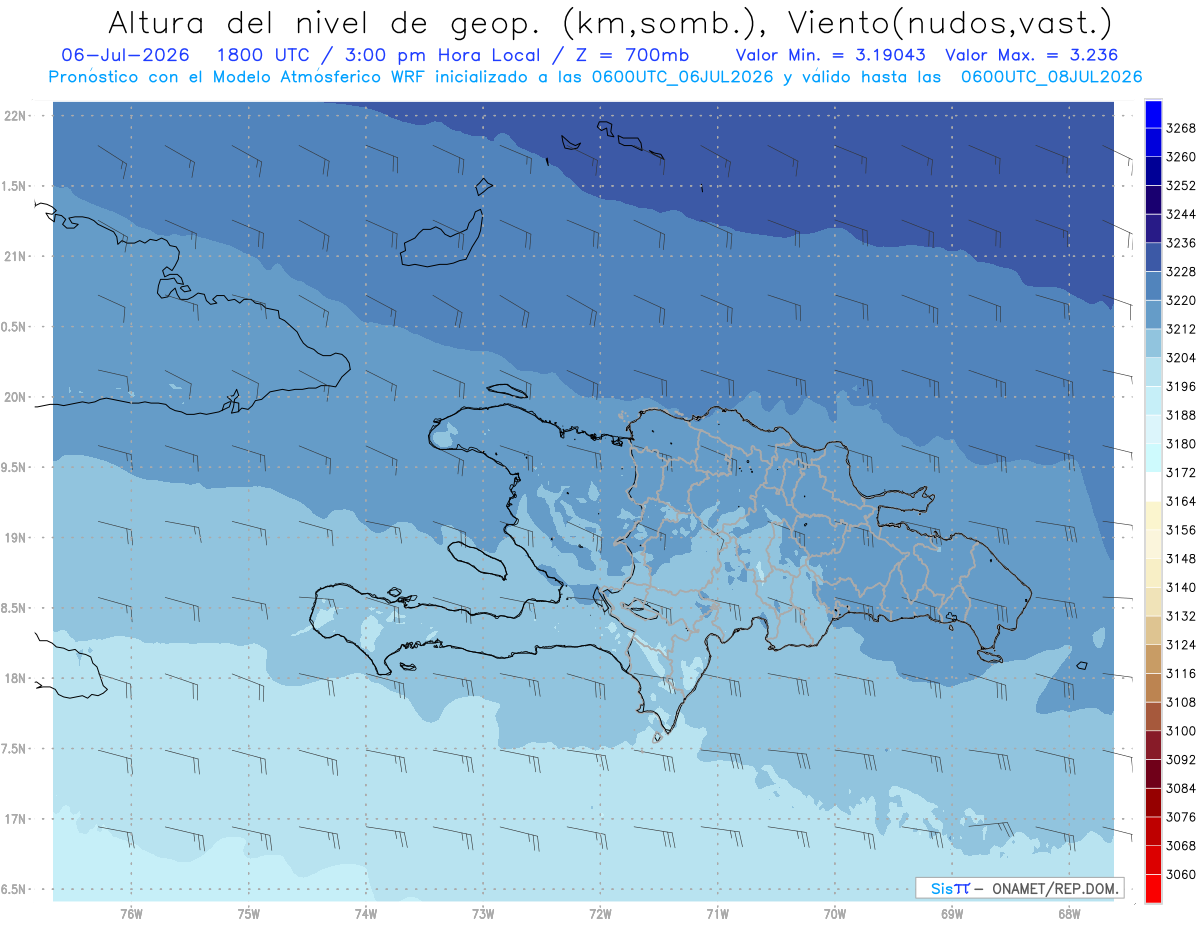
Task: Click the legend swatch between 3236 and 3228
Action: tap(1152, 257)
